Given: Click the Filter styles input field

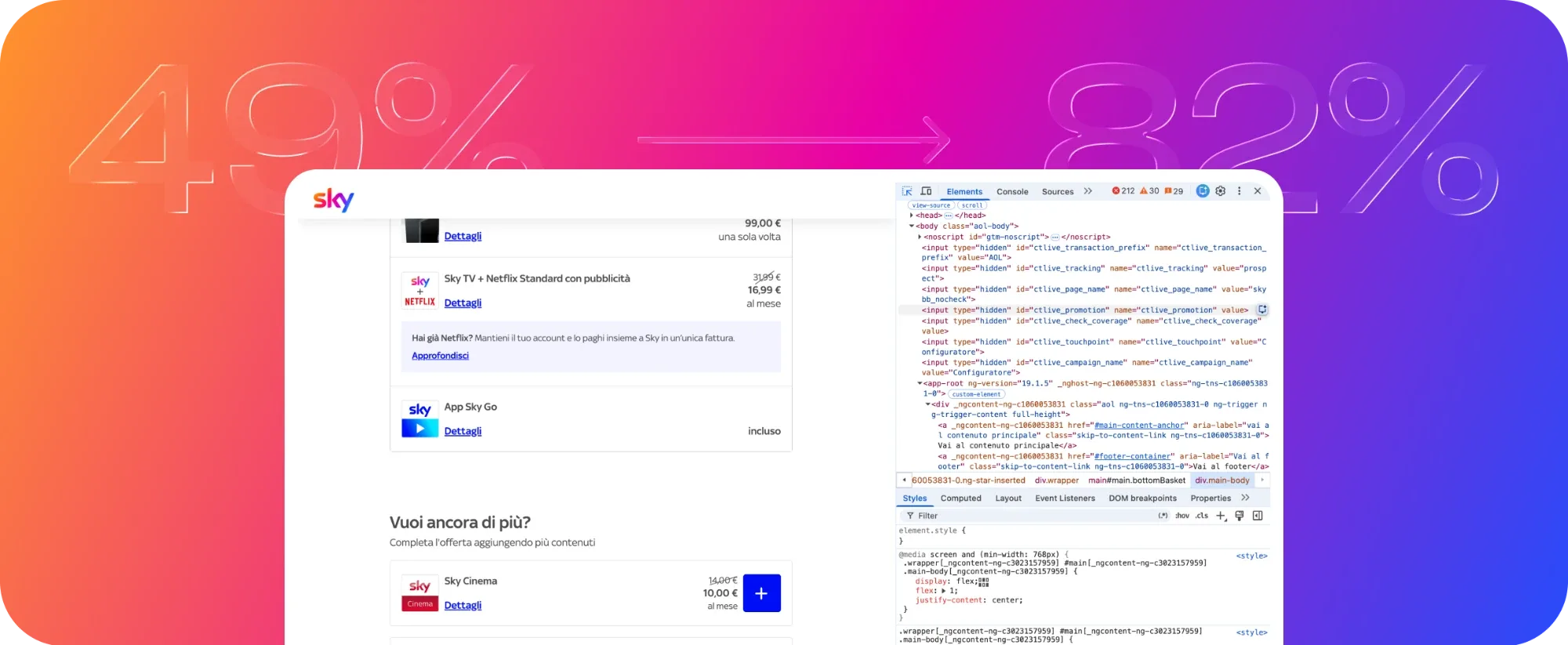Looking at the screenshot, I should point(1033,516).
